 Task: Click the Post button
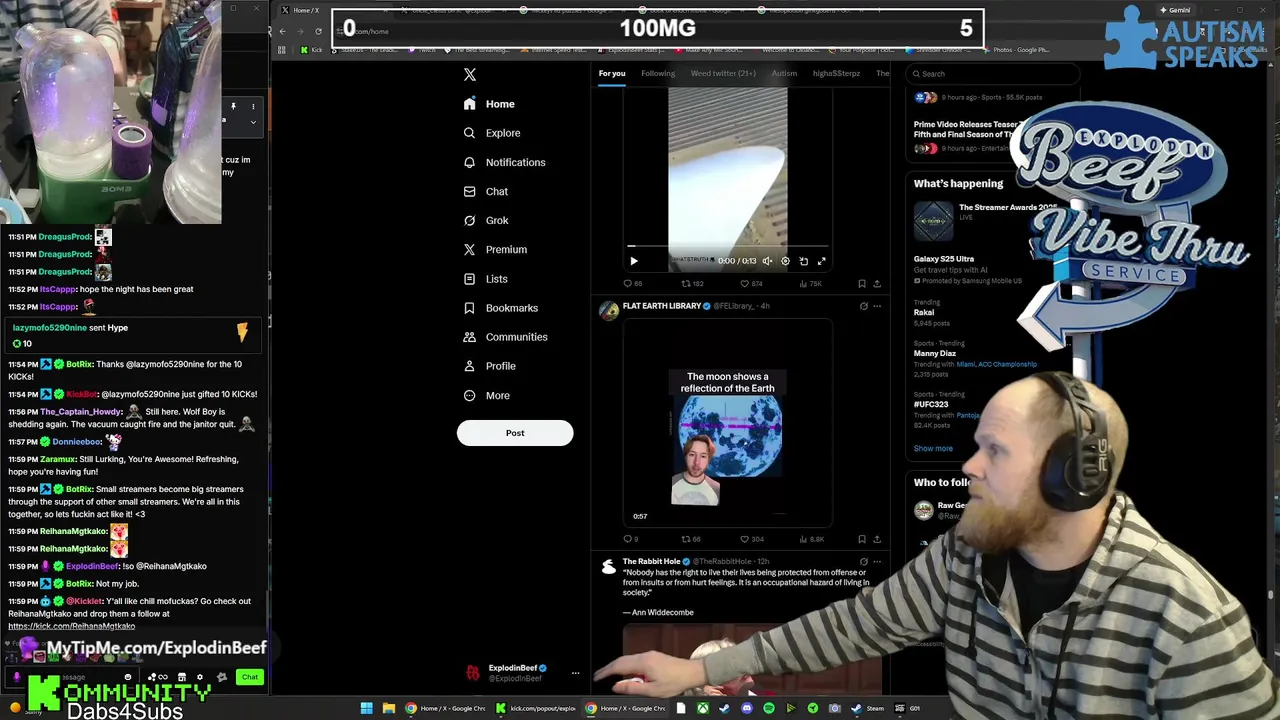pos(515,433)
